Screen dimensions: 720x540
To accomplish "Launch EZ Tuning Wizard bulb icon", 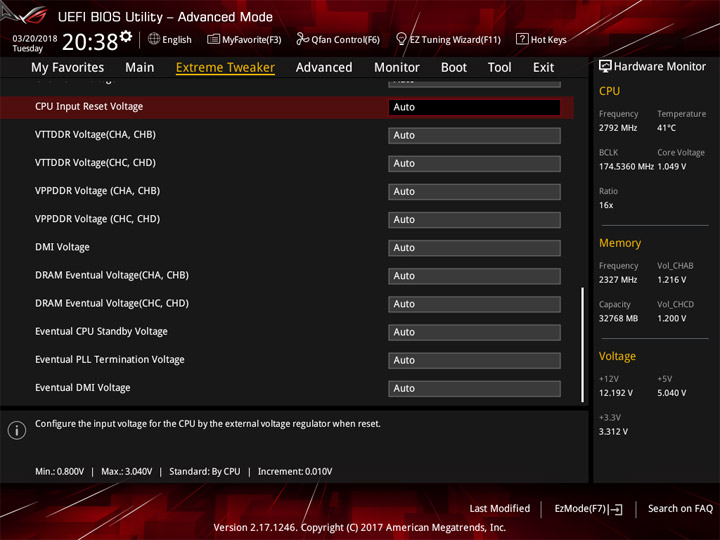I will coord(401,39).
